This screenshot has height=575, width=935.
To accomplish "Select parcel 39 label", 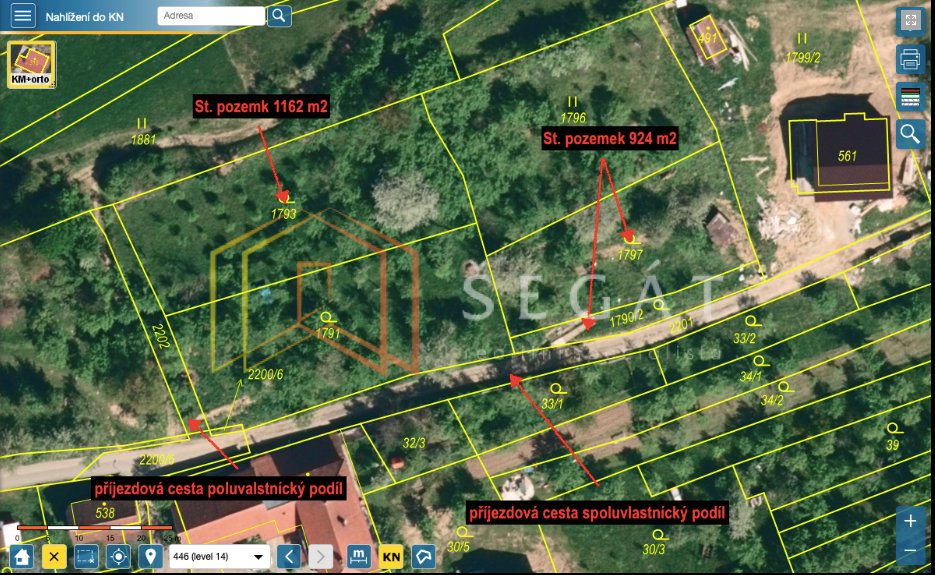I will (x=892, y=444).
